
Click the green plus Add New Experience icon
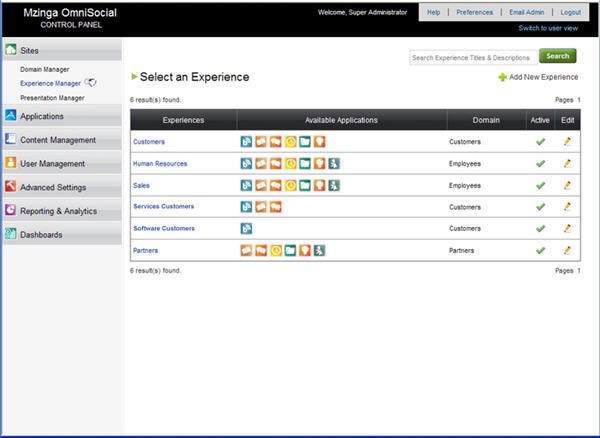coord(502,77)
